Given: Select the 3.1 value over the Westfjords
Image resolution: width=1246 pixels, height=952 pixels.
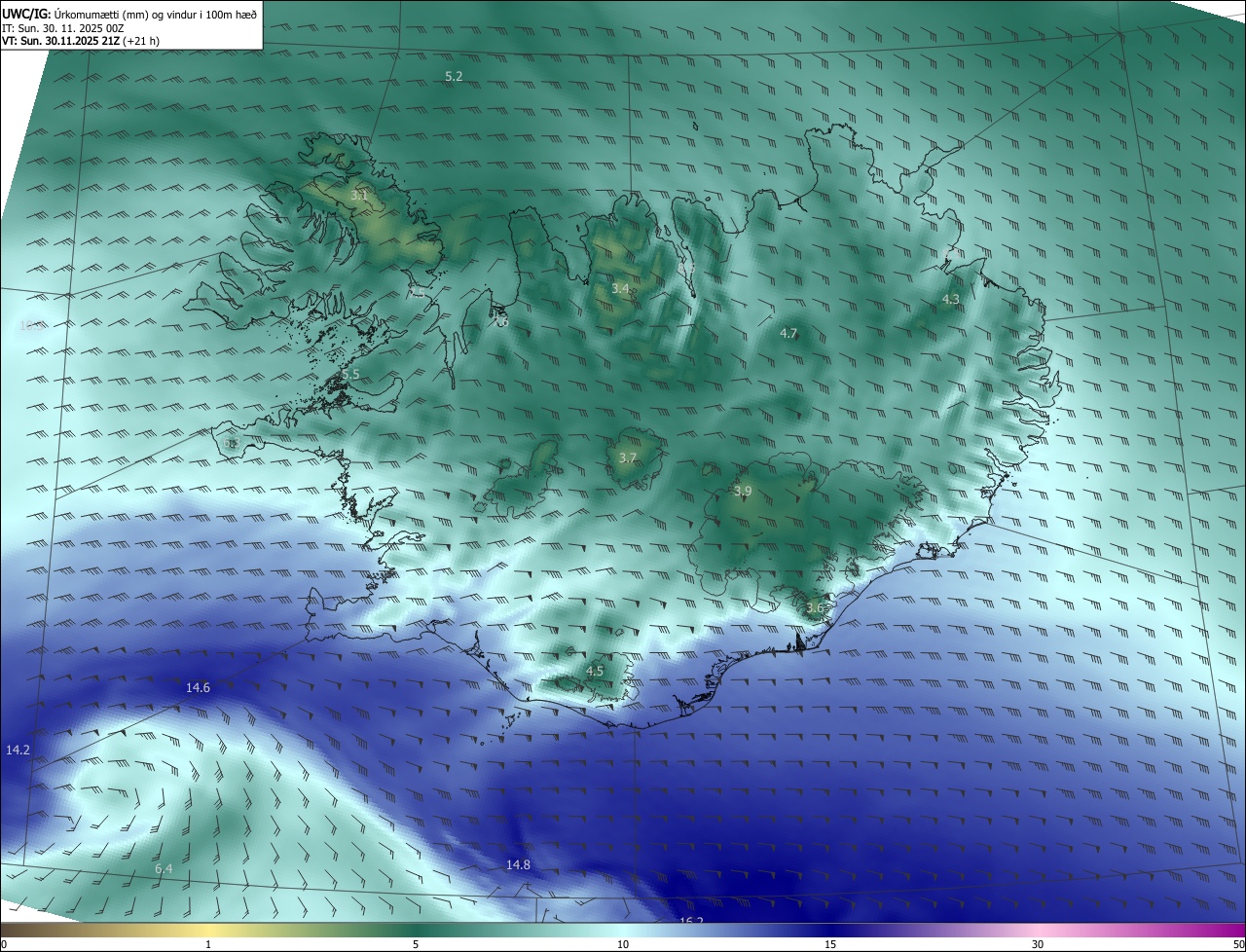Looking at the screenshot, I should pyautogui.click(x=359, y=195).
